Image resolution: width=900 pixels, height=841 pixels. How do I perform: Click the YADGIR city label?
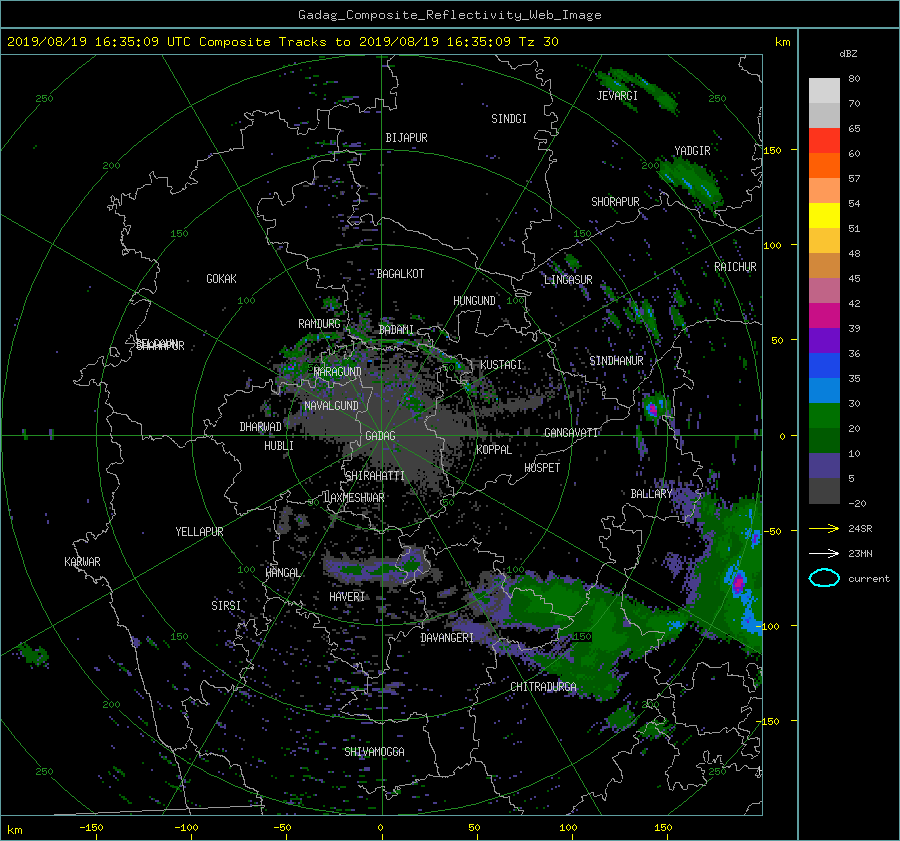[x=692, y=151]
